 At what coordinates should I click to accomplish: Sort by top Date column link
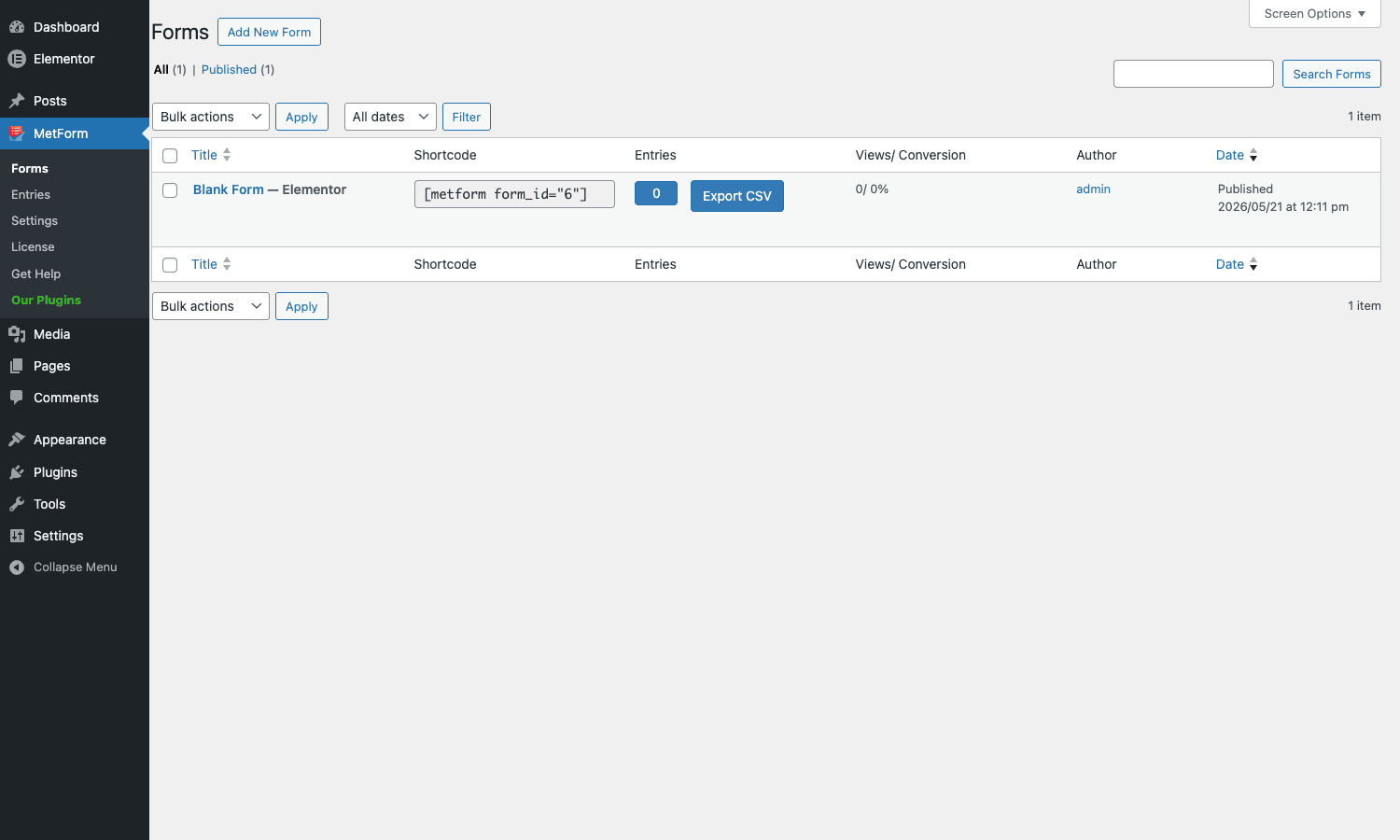[1230, 155]
